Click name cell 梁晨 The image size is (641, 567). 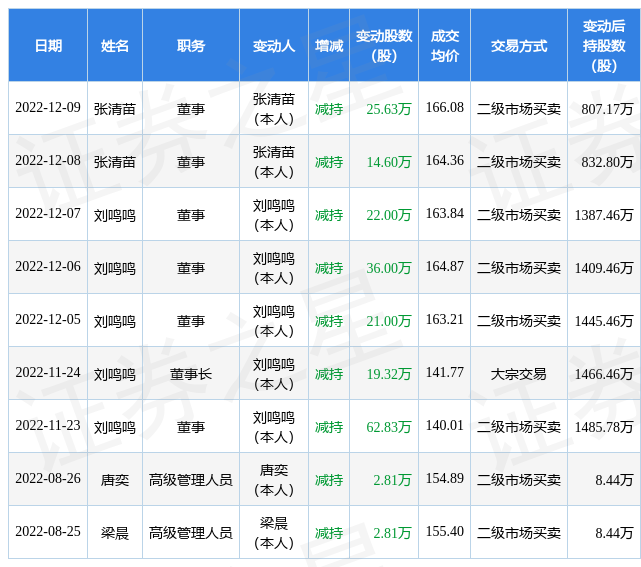click(x=115, y=533)
